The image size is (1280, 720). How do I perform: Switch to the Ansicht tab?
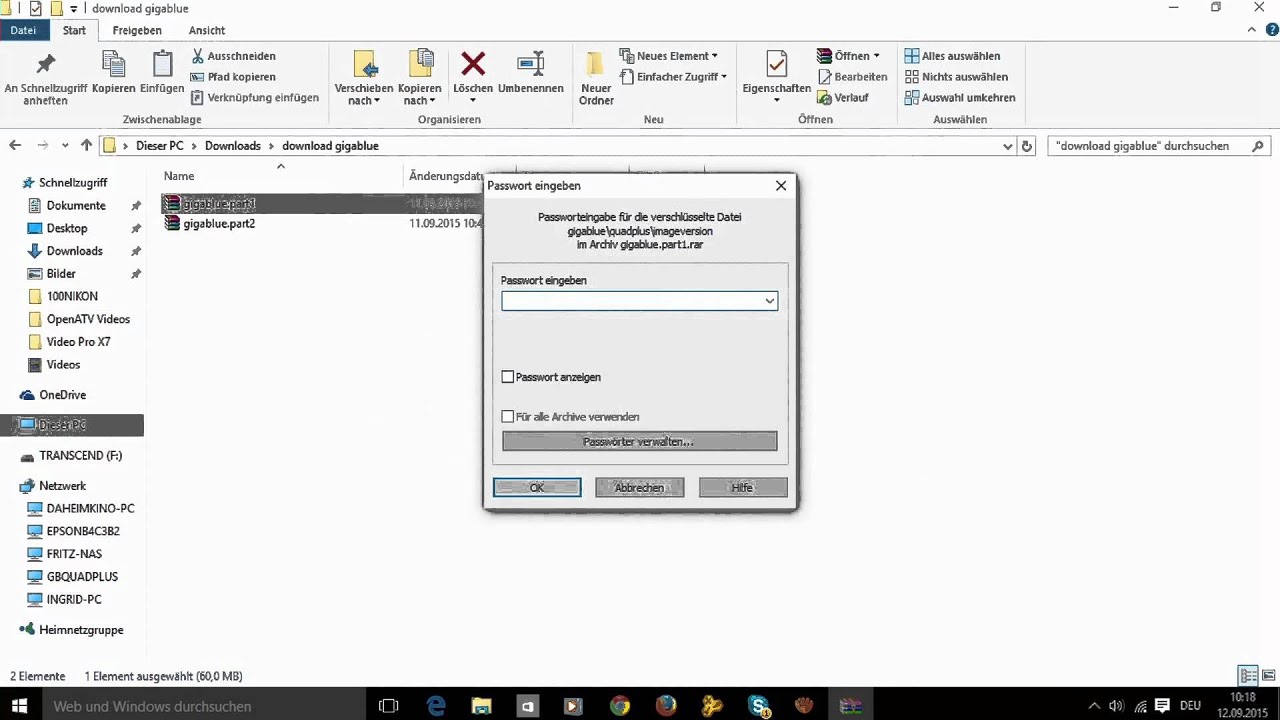tap(207, 31)
